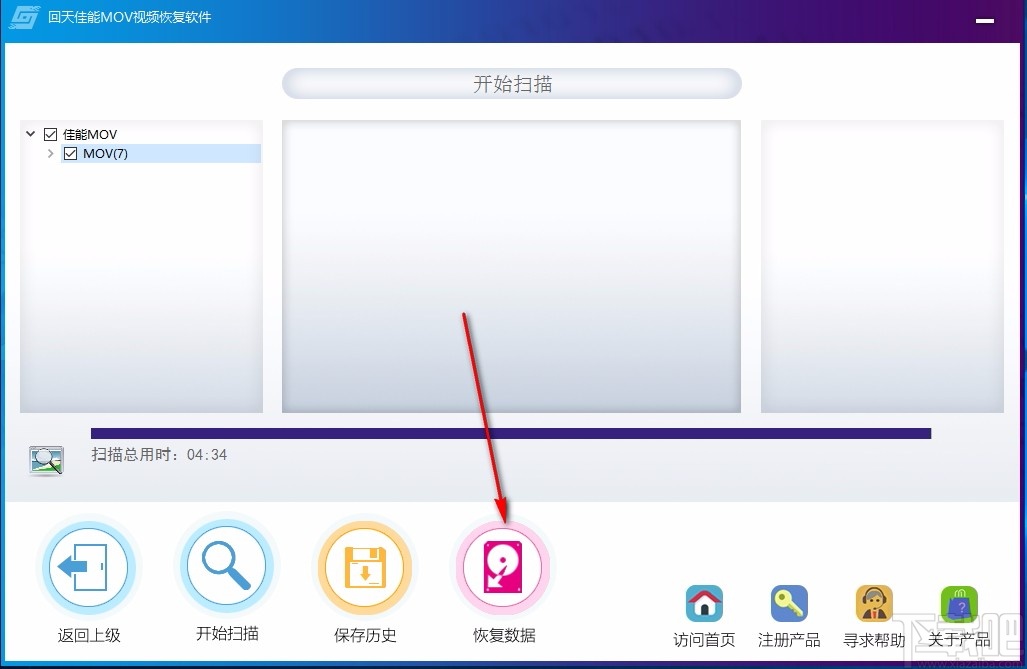Click the 保存历史 floppy disk icon

pos(365,567)
